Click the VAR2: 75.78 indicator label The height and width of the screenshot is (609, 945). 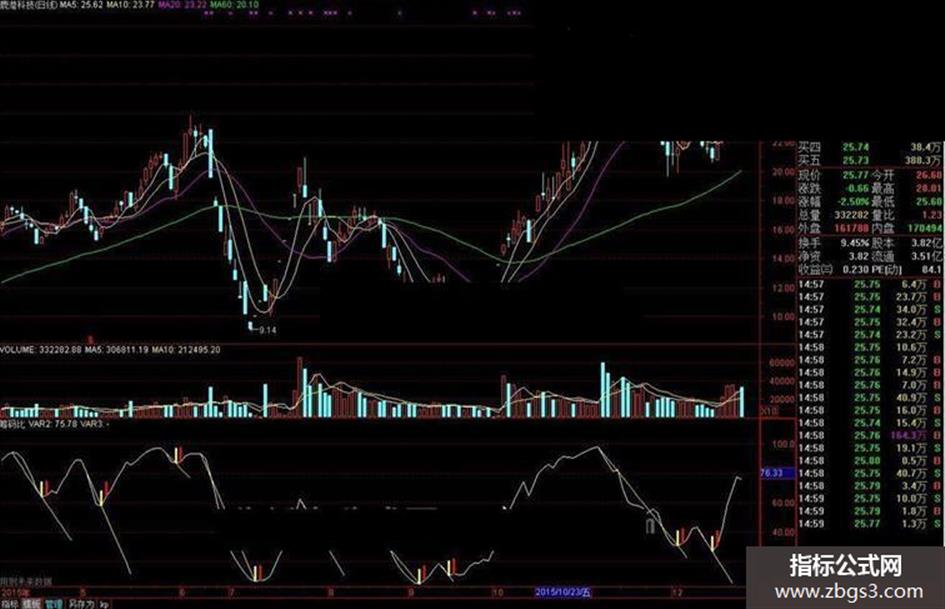(x=52, y=424)
